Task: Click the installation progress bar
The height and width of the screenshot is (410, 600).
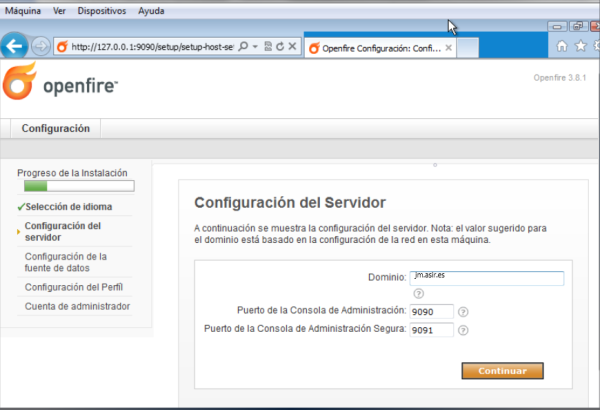Action: click(x=78, y=187)
